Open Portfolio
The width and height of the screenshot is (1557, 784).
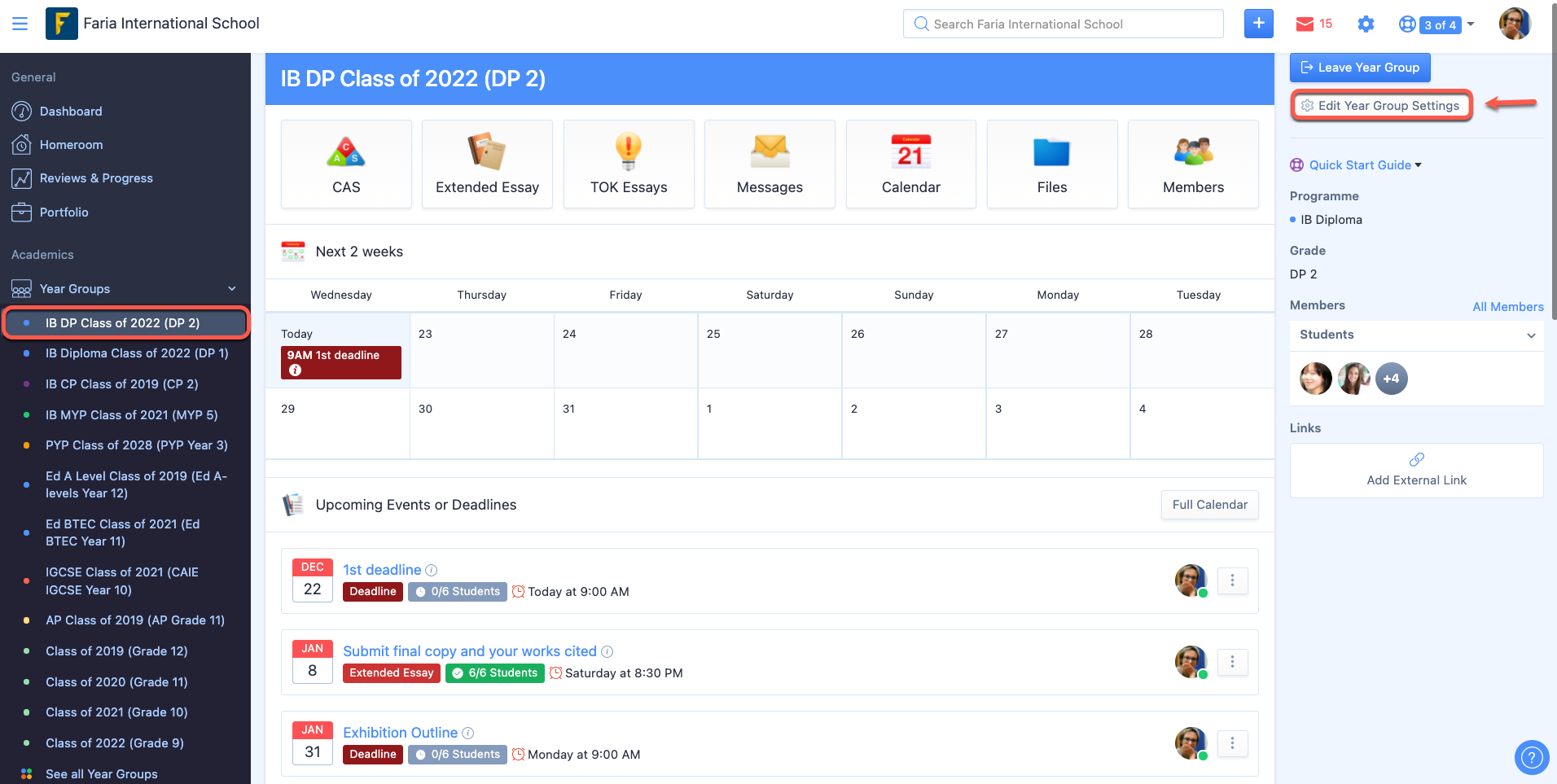click(x=64, y=212)
